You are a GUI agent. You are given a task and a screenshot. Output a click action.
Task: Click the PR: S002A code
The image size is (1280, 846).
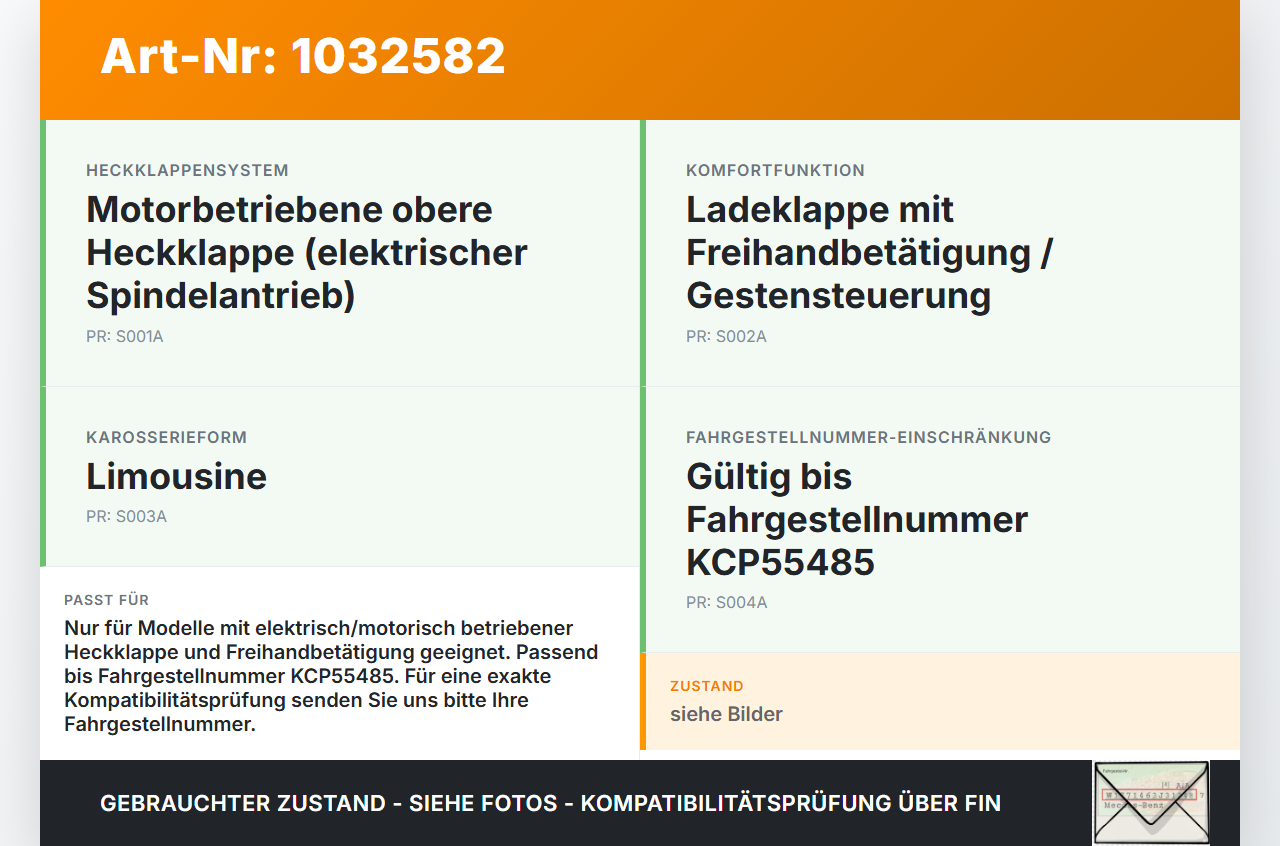tap(726, 336)
